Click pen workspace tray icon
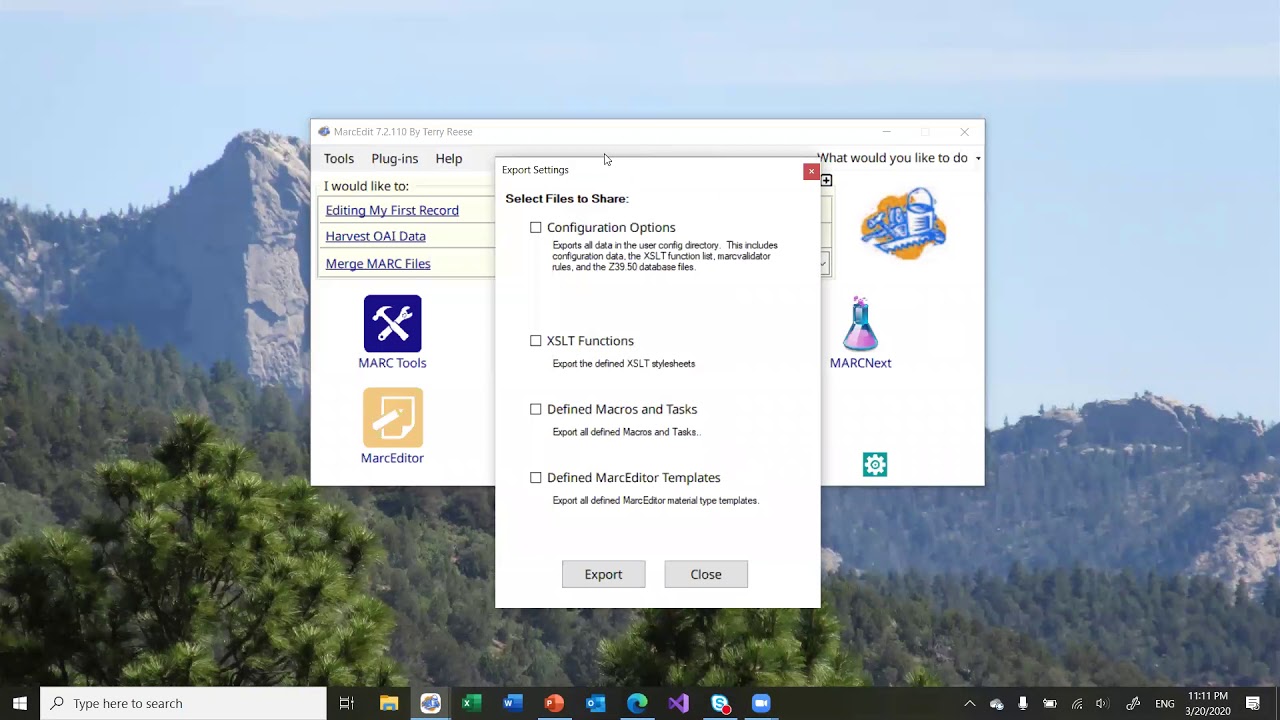The height and width of the screenshot is (720, 1280). coord(1133,704)
